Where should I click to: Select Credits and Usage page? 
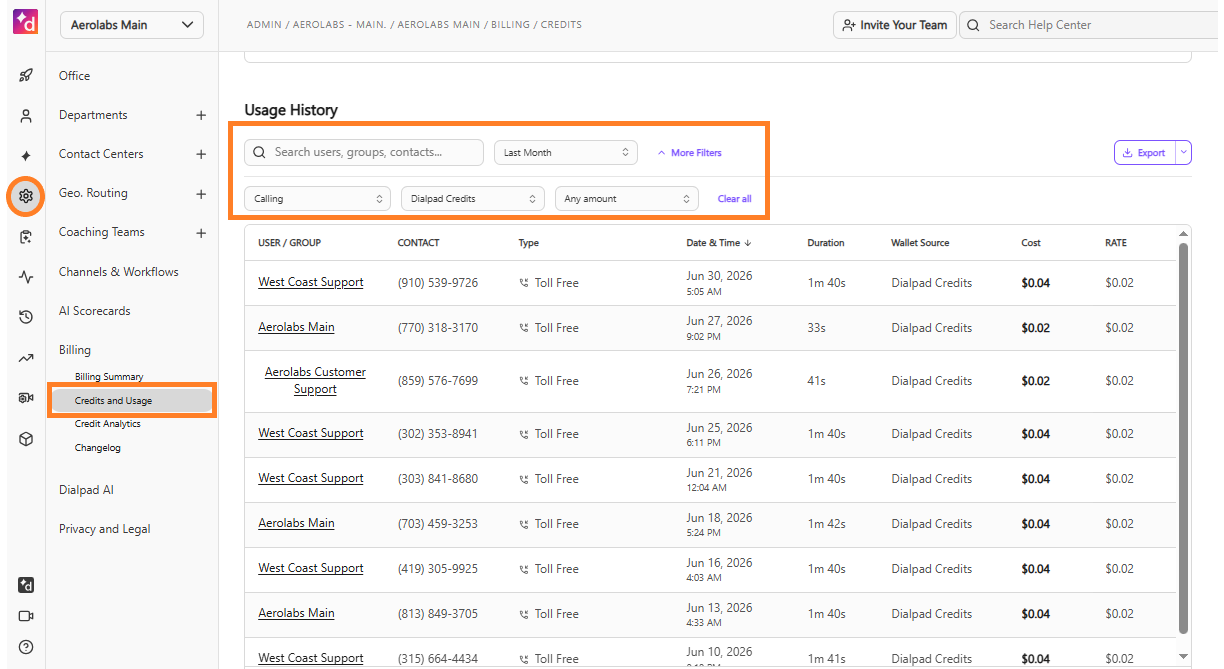(x=132, y=401)
